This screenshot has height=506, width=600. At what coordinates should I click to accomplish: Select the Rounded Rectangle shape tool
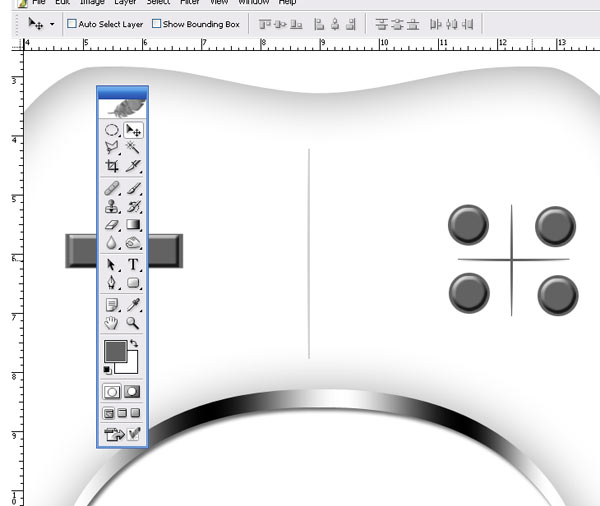[133, 283]
